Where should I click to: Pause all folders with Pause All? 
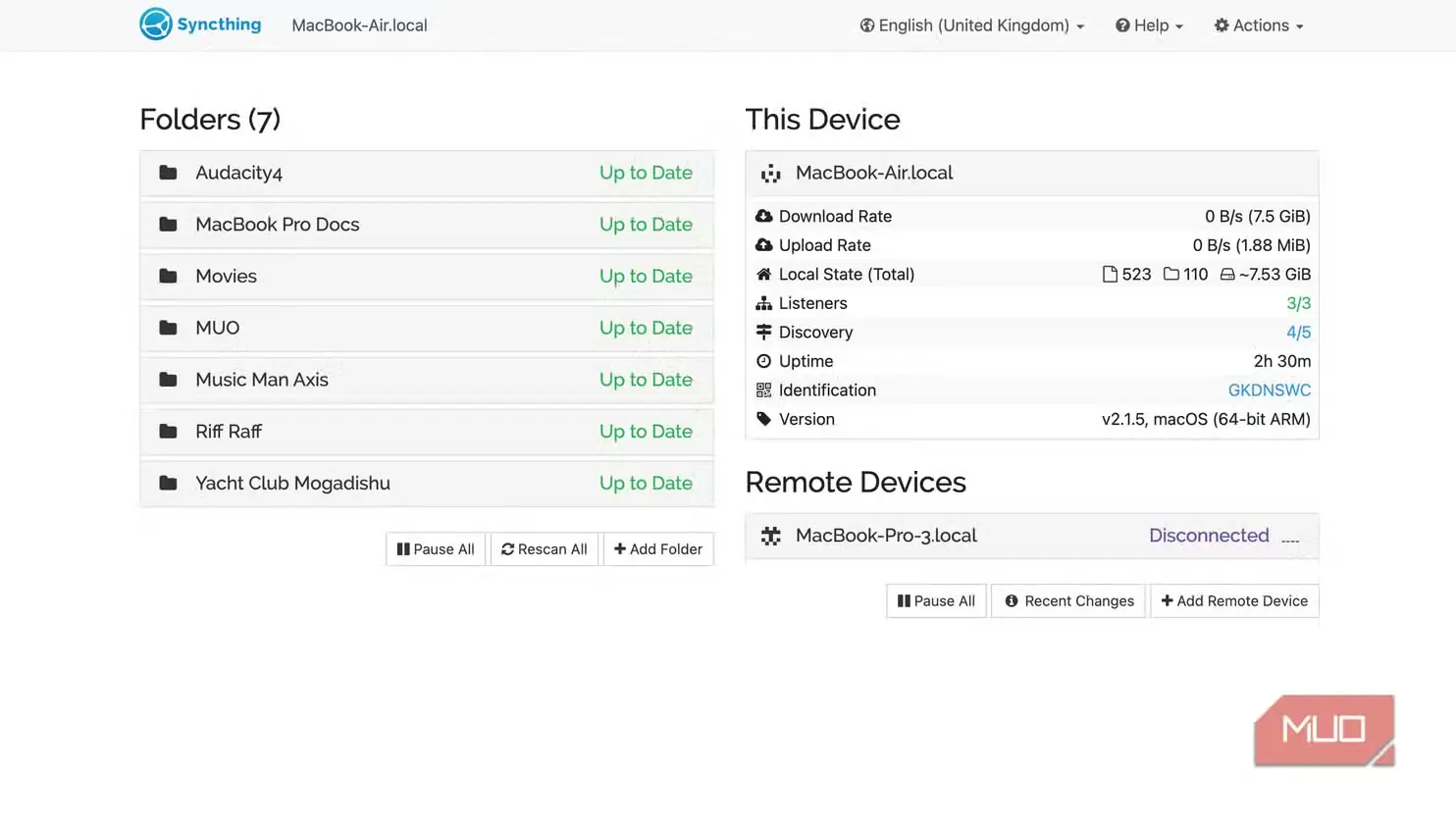(x=436, y=549)
